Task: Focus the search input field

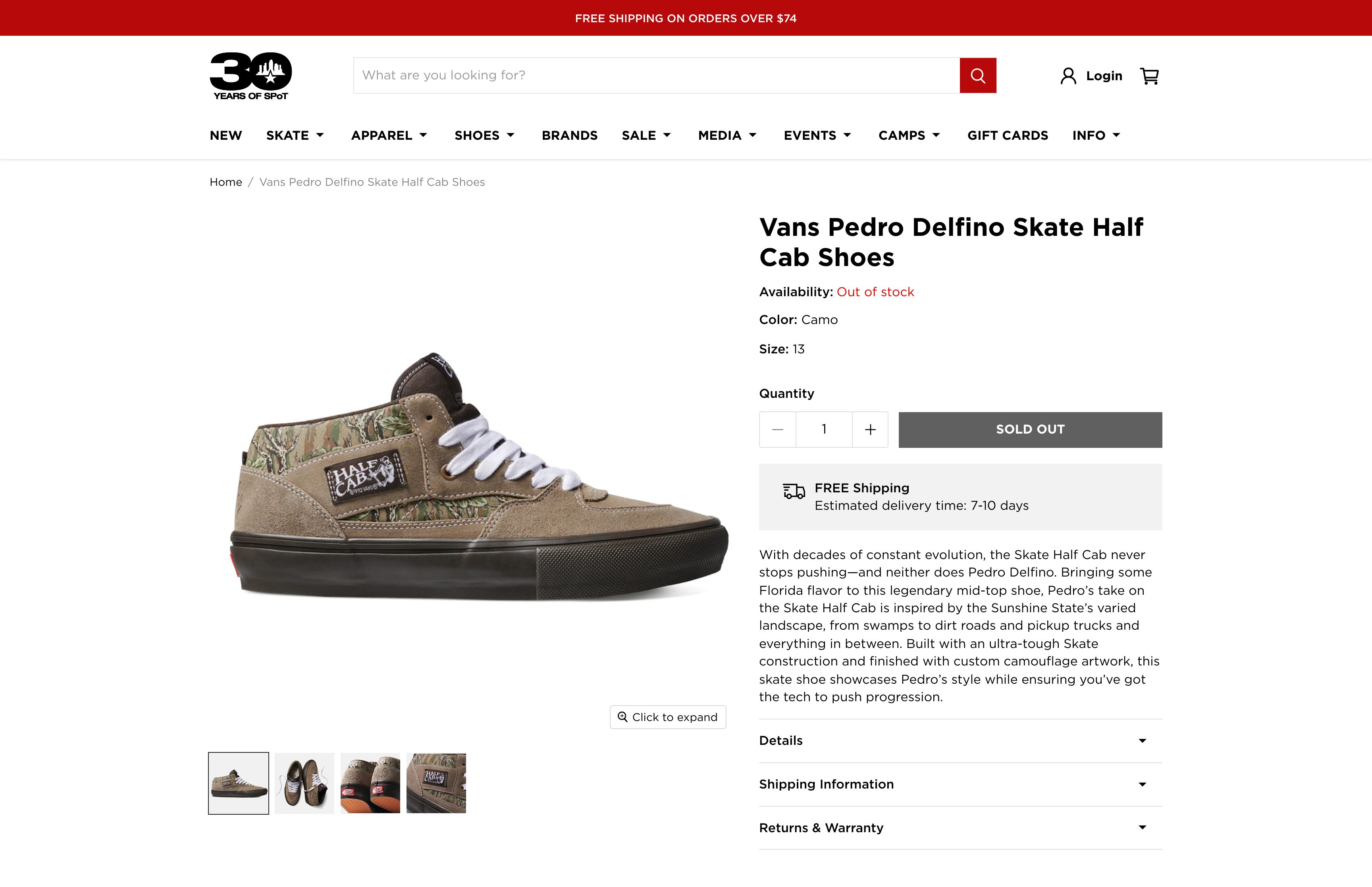Action: 656,75
